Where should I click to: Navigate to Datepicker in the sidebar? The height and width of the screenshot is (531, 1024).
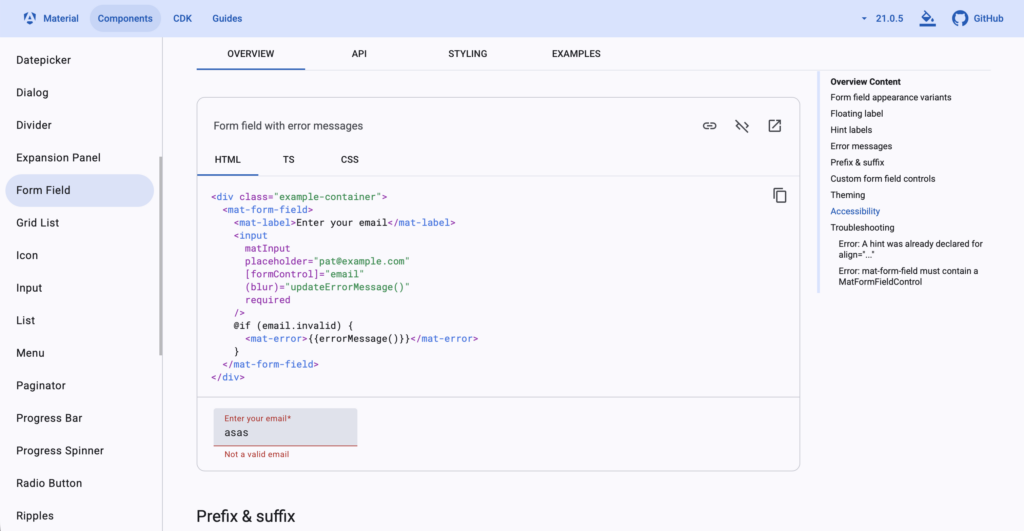tap(44, 60)
